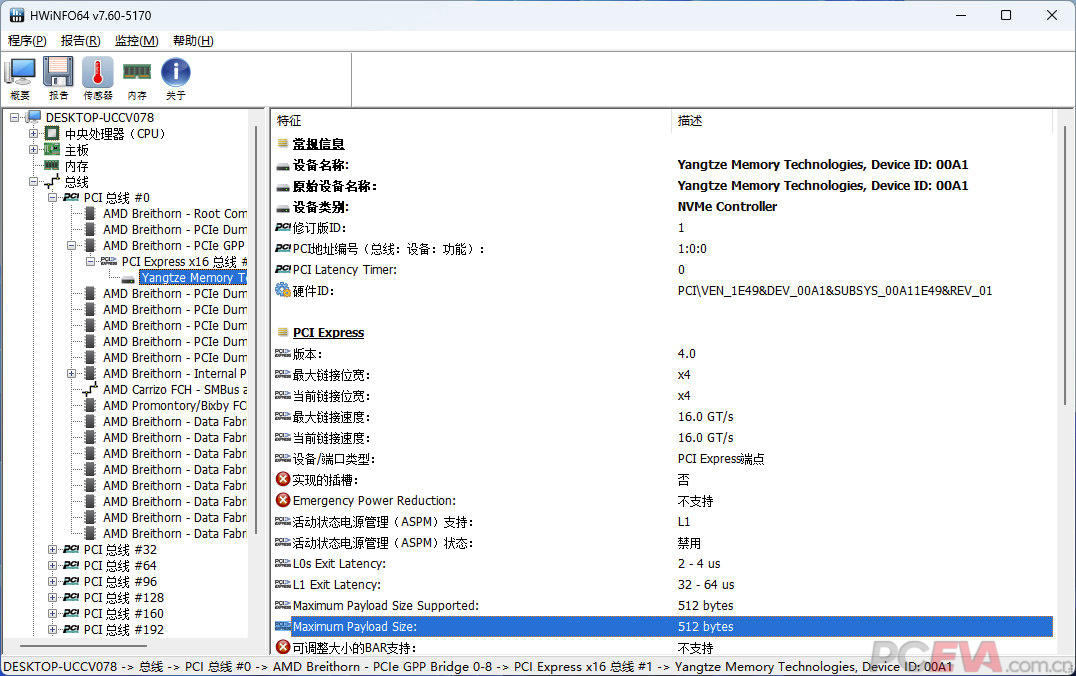Click the drive icon beside 设备名称

283,167
